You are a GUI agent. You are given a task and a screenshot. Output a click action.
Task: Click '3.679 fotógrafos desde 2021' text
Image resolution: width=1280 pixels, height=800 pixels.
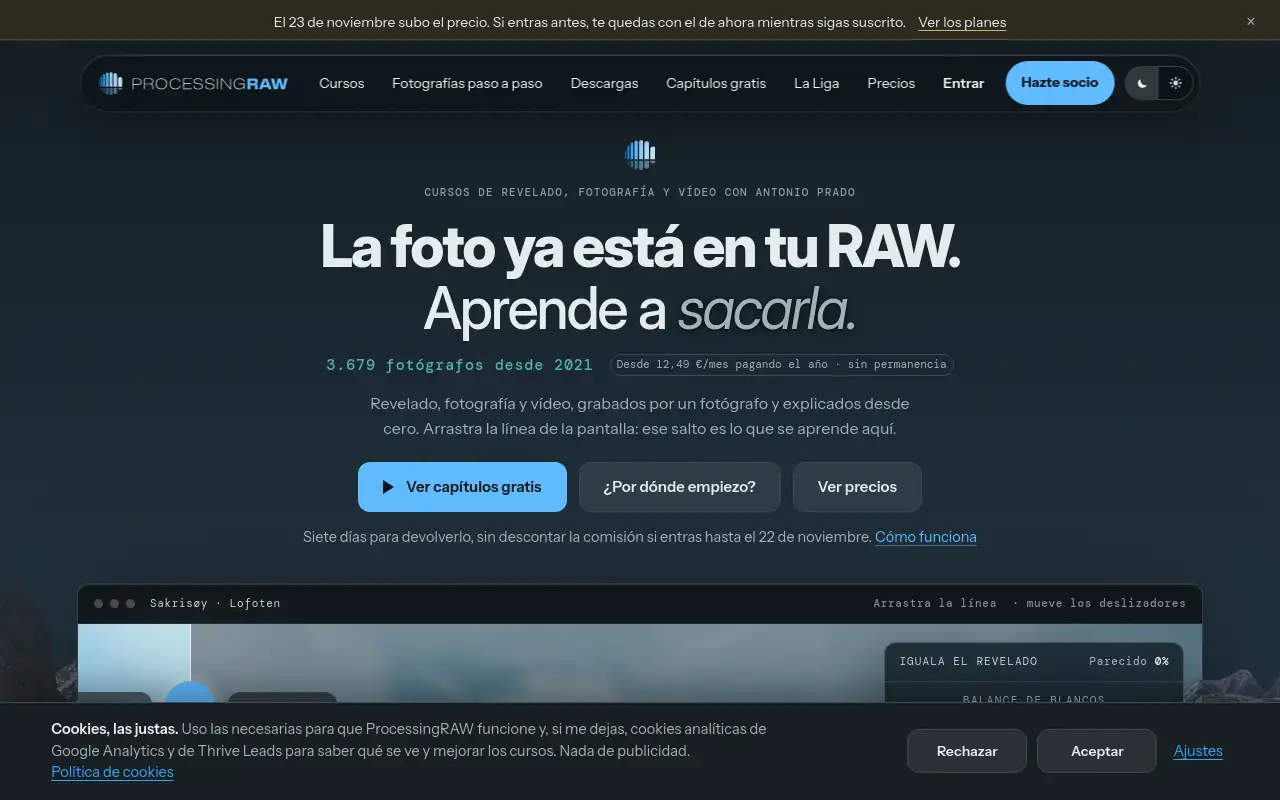[459, 365]
